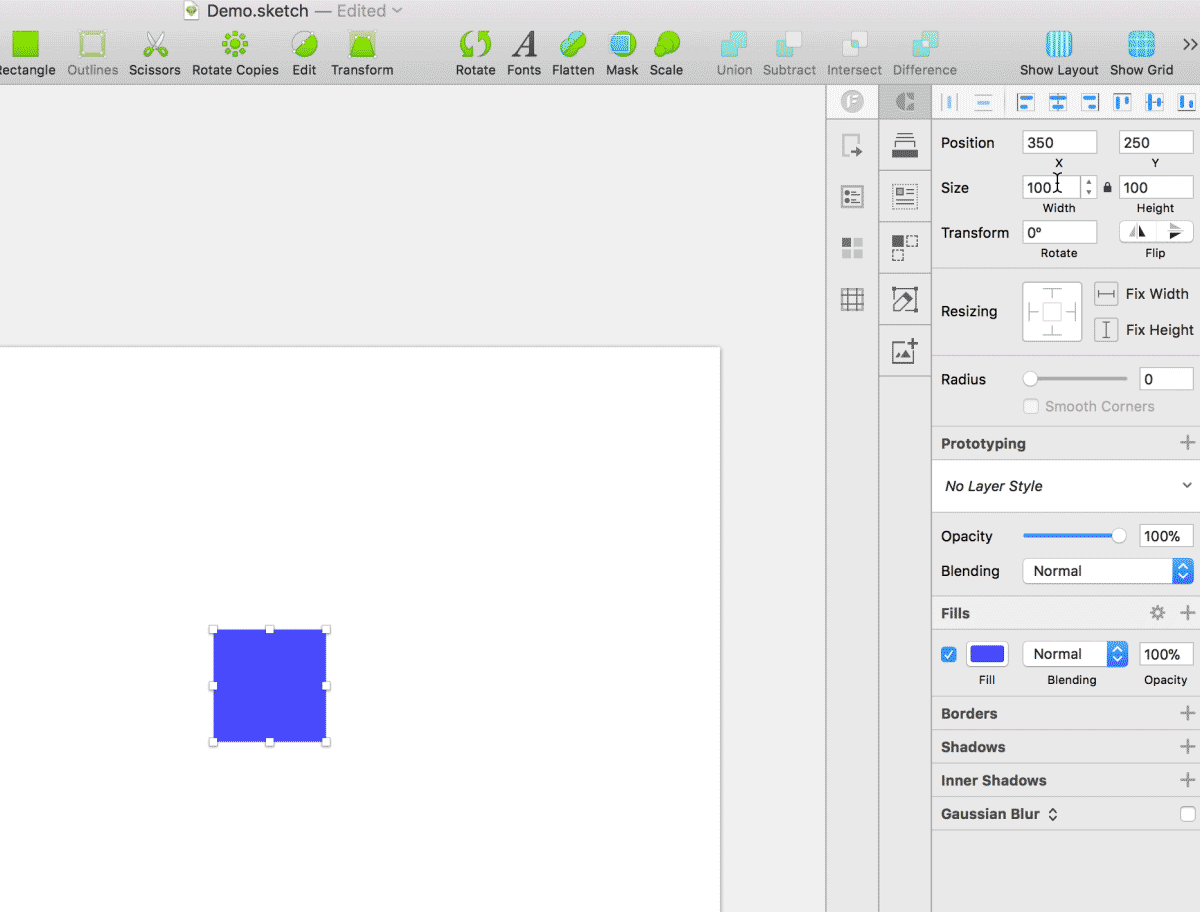The width and height of the screenshot is (1200, 912).
Task: Expand the toolbar overflow chevron
Action: (x=1189, y=44)
